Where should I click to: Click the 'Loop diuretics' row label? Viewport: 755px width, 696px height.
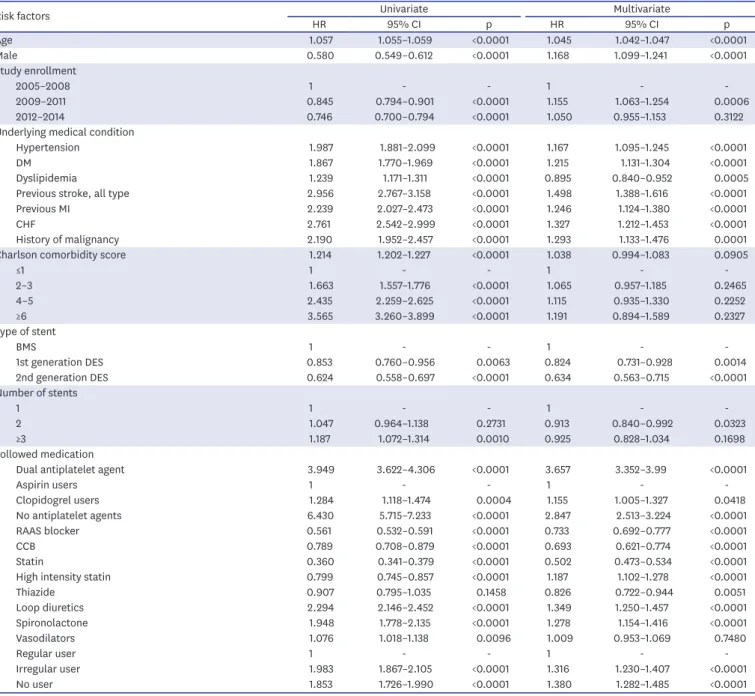[x=50, y=608]
